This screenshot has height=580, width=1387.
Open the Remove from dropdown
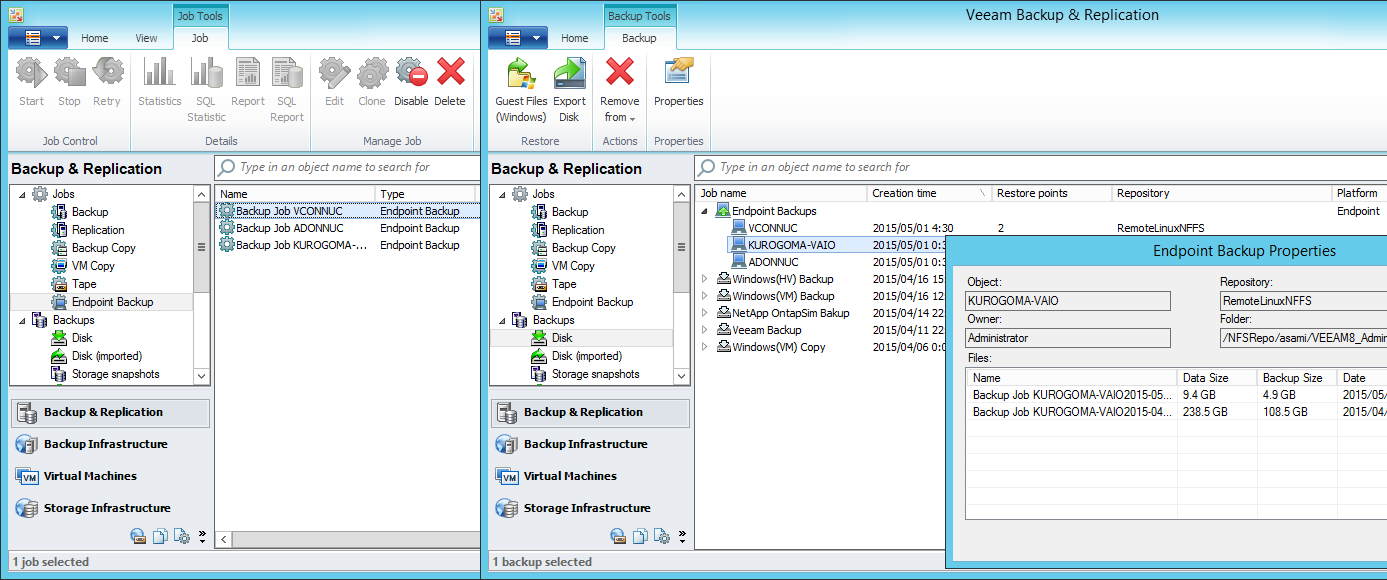coord(620,90)
